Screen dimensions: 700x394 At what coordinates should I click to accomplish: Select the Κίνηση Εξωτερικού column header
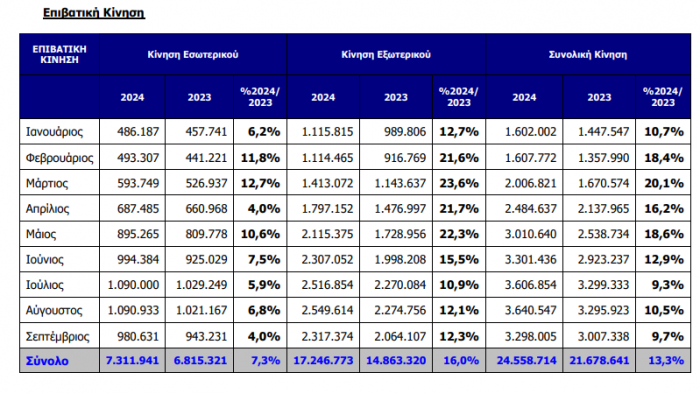[386, 54]
